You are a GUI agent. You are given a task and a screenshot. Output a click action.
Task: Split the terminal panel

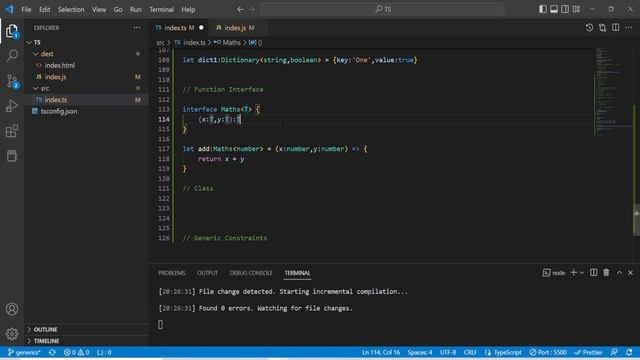593,272
